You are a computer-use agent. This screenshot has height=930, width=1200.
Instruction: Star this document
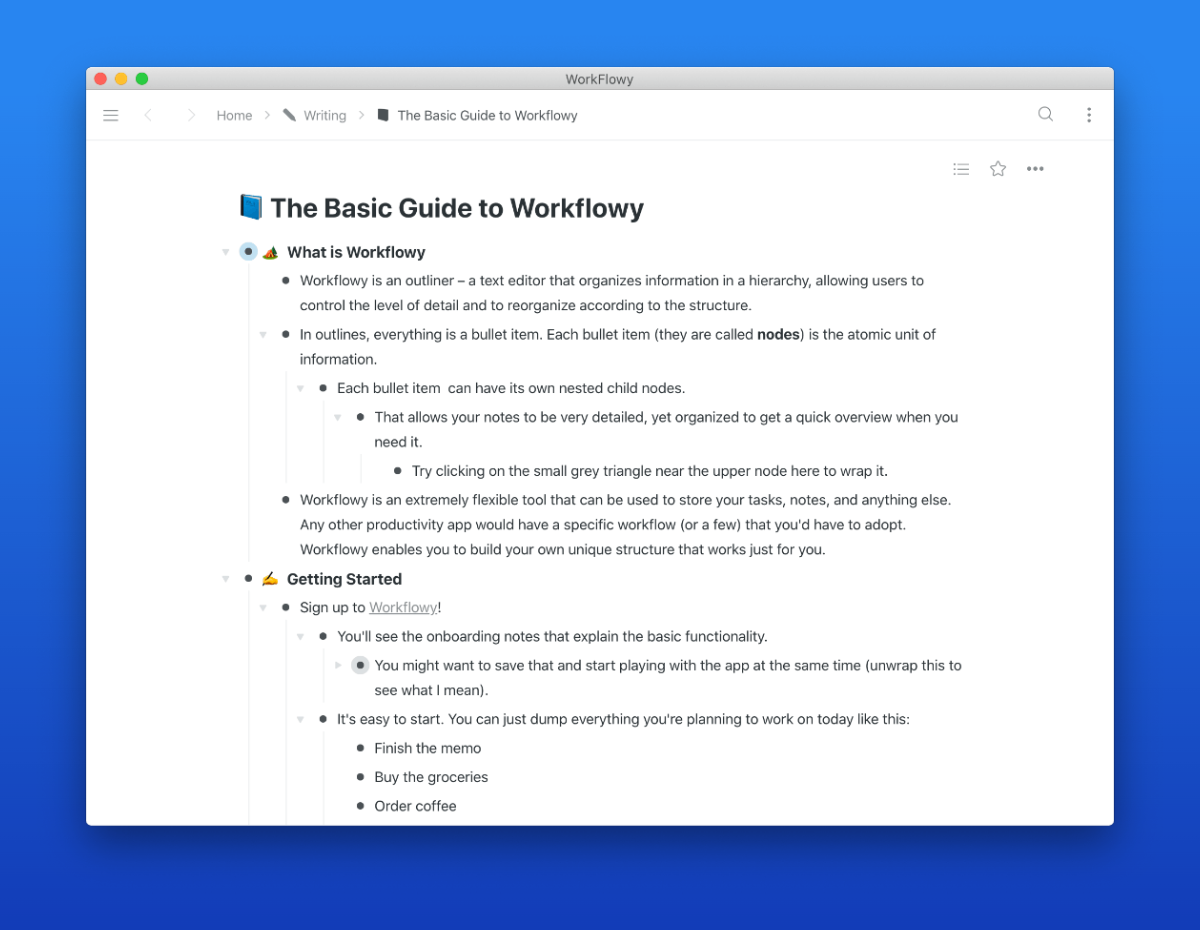click(998, 169)
